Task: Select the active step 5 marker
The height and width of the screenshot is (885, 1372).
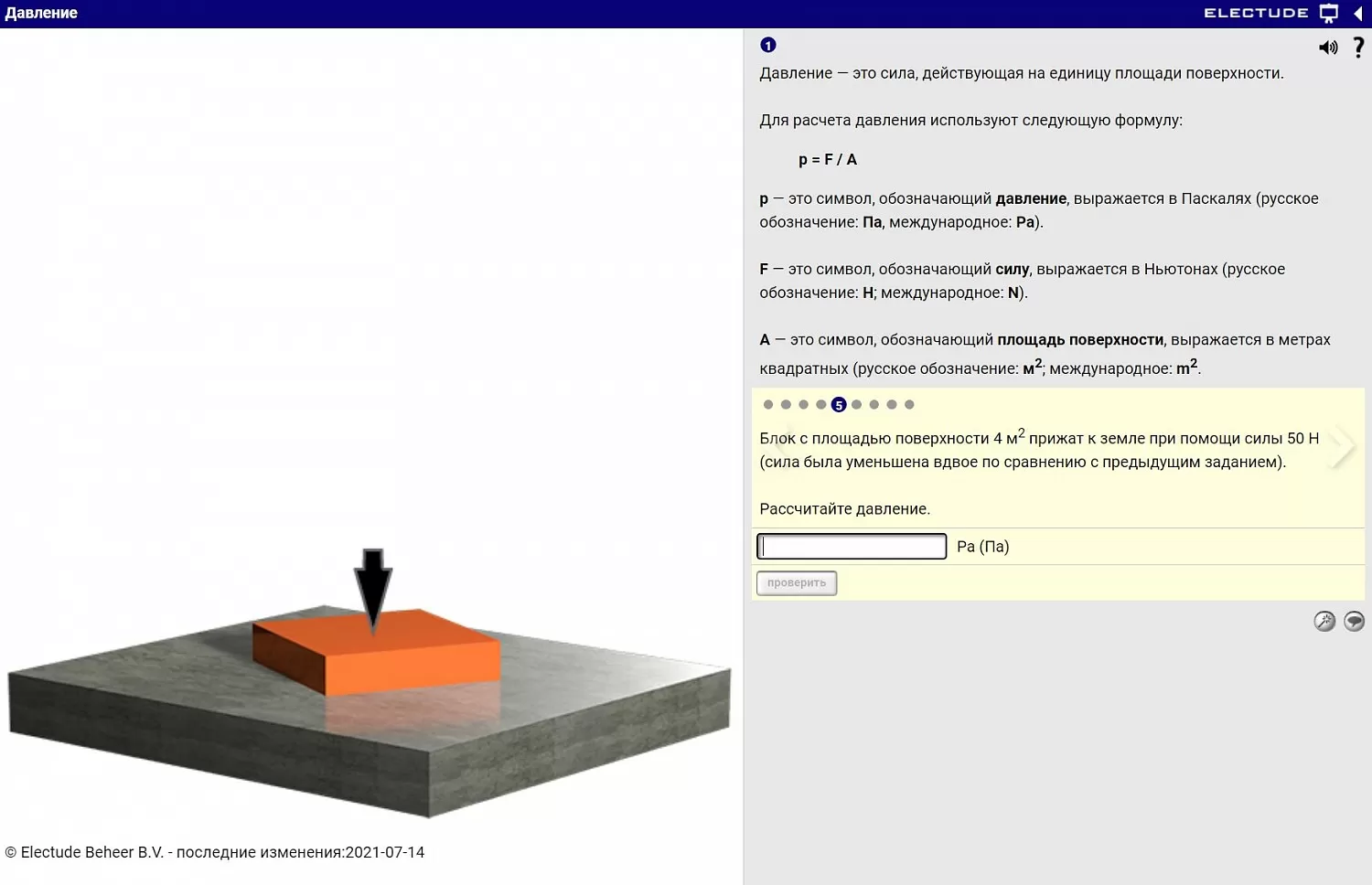Action: click(839, 405)
